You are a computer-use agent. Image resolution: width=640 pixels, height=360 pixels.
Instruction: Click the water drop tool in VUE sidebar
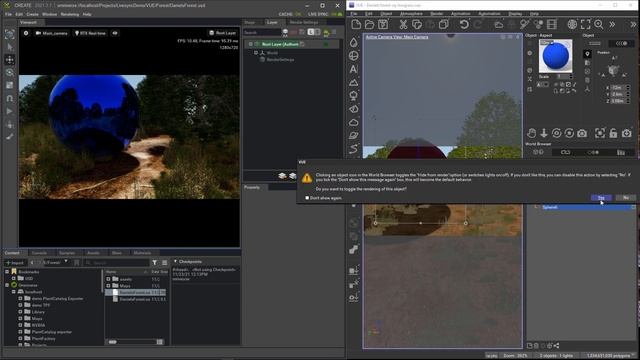coord(353,42)
